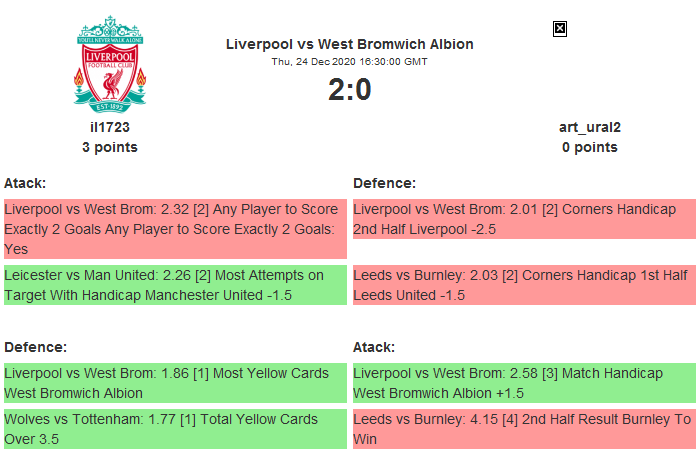This screenshot has width=700, height=460.
Task: Select the 2nd Half Result Burnley To Win bet
Action: tap(523, 430)
